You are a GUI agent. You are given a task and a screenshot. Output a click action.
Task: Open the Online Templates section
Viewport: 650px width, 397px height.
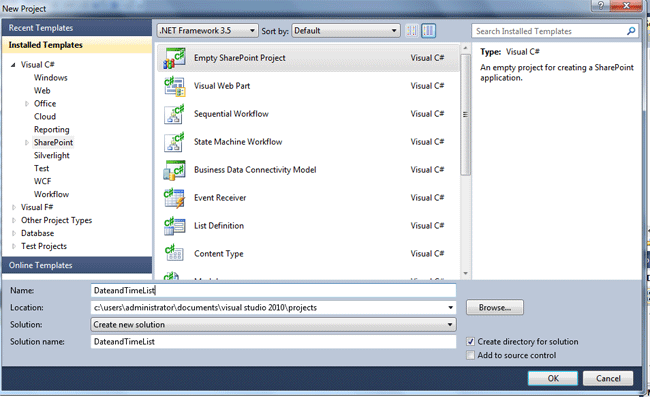(77, 265)
